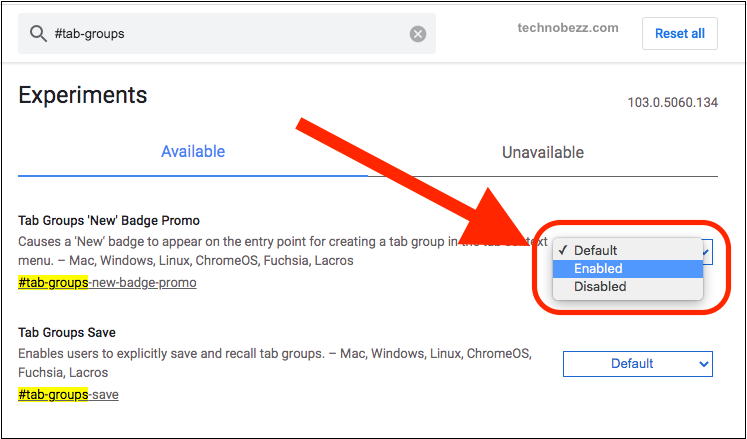Click dropdown arrow peeking behind the options popup
The width and height of the screenshot is (747, 439).
tap(707, 251)
